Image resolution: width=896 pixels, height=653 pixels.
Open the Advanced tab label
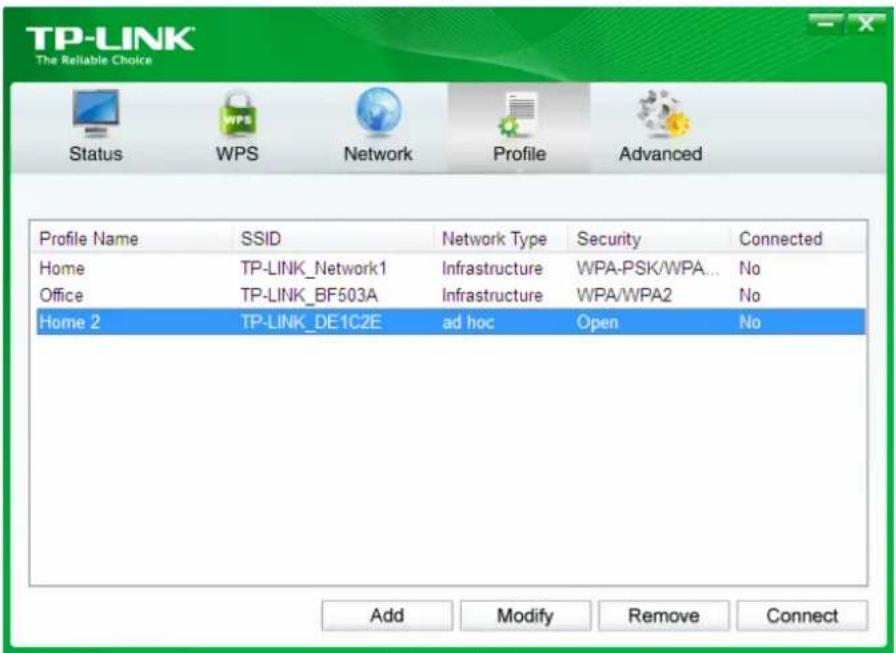(661, 154)
